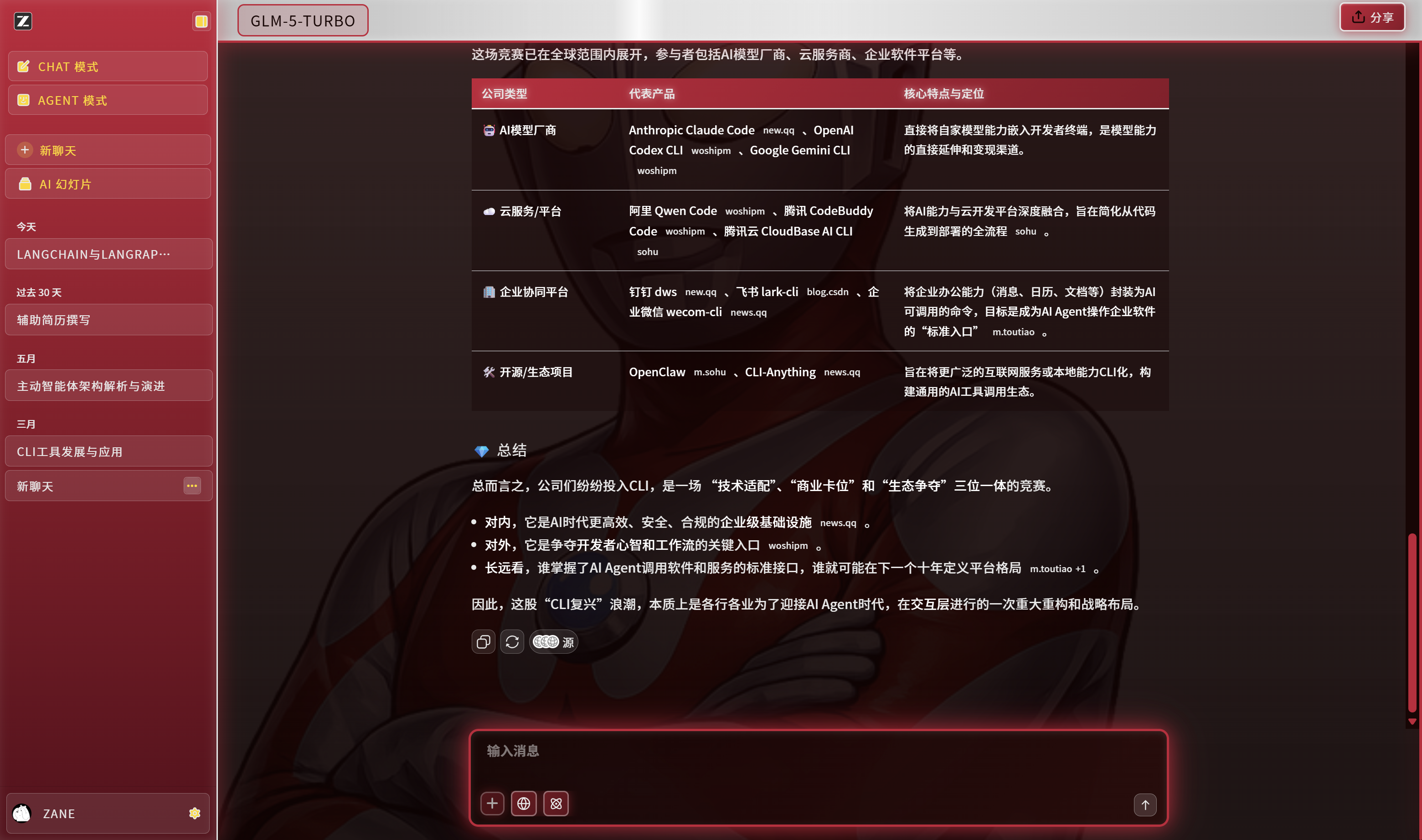
Task: Click the 分享 share button
Action: coord(1372,17)
